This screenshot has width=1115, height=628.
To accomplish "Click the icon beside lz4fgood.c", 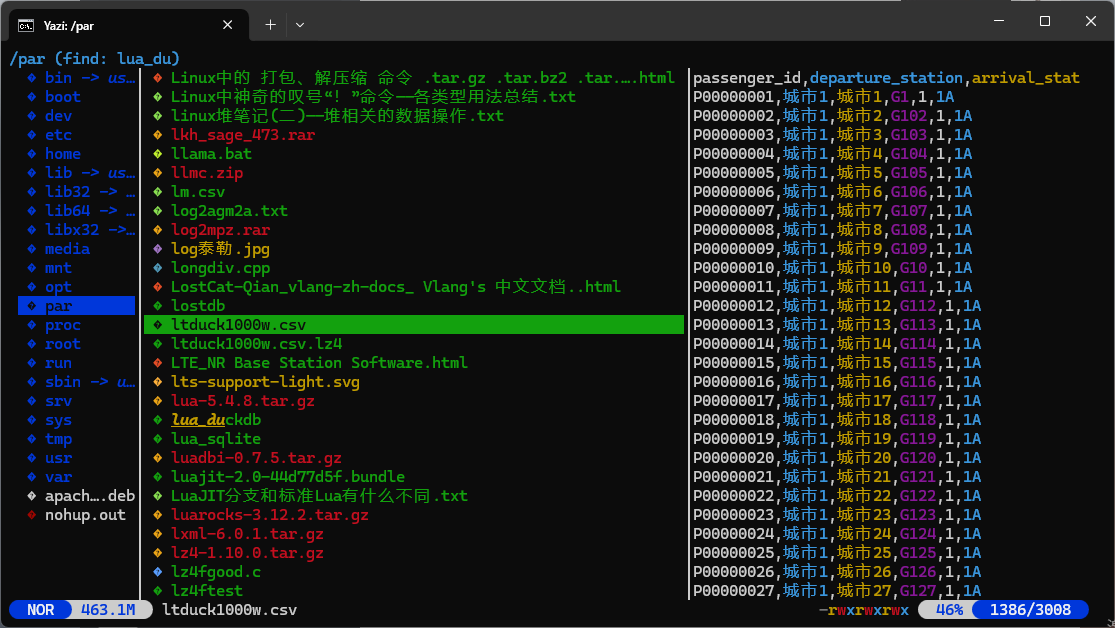I will [x=158, y=572].
